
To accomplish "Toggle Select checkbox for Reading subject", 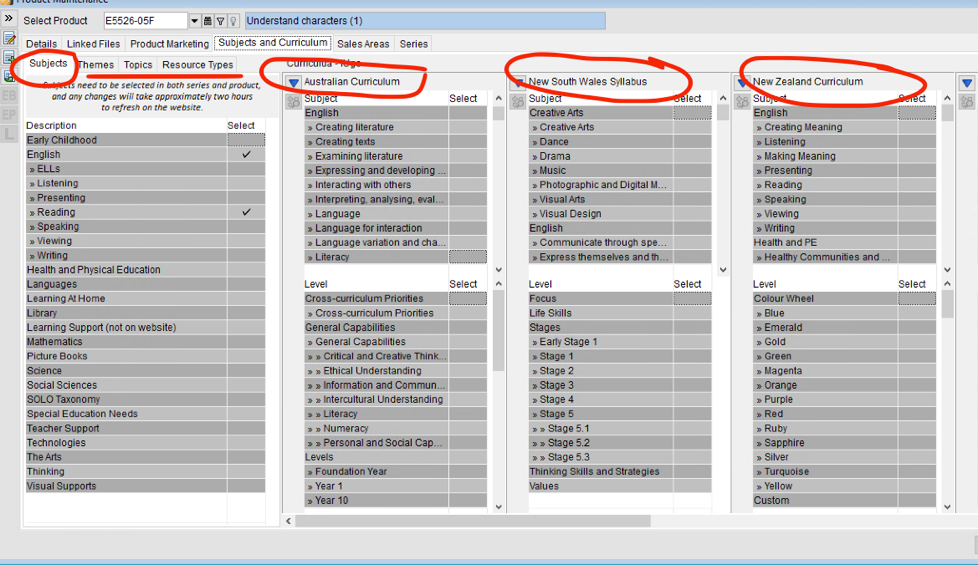I will coord(246,212).
